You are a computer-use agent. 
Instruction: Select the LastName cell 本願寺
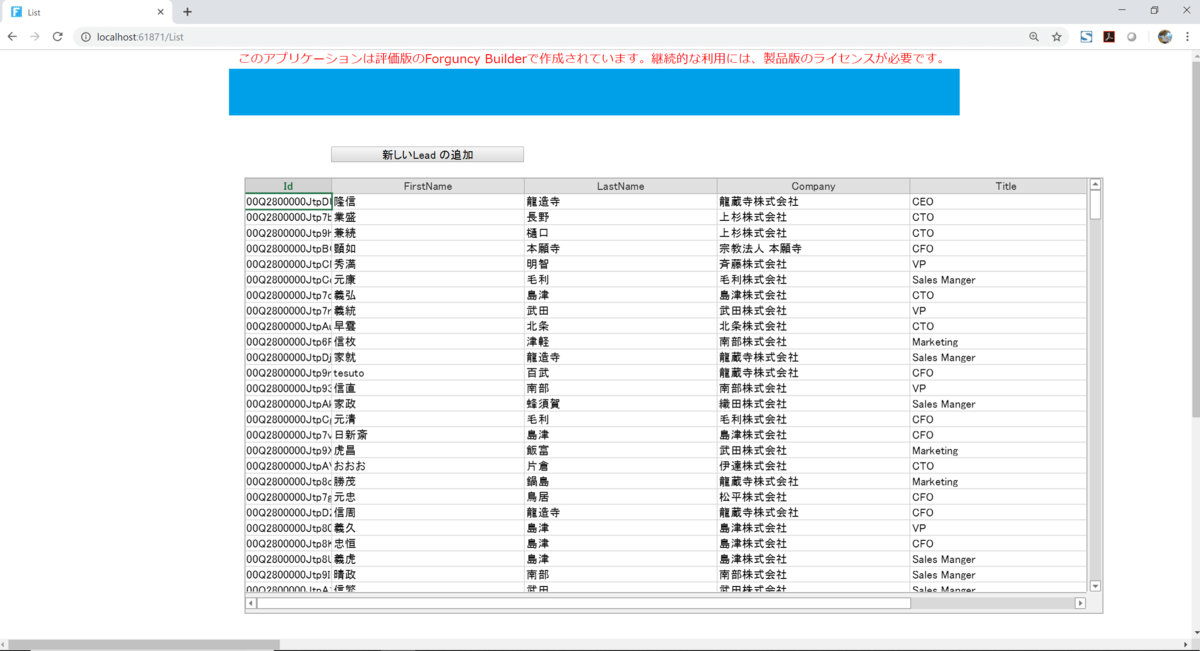[620, 248]
